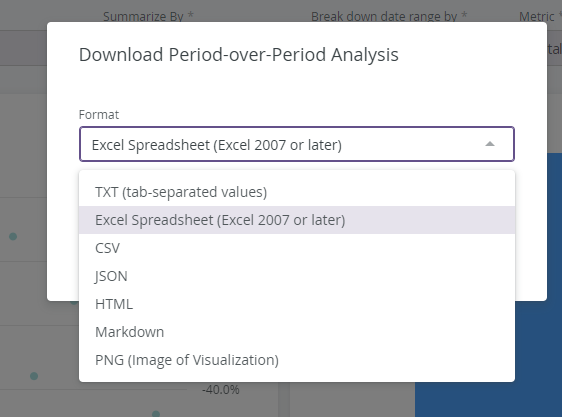Click the Break down date range by label
Image resolution: width=562 pixels, height=417 pixels.
coord(389,16)
